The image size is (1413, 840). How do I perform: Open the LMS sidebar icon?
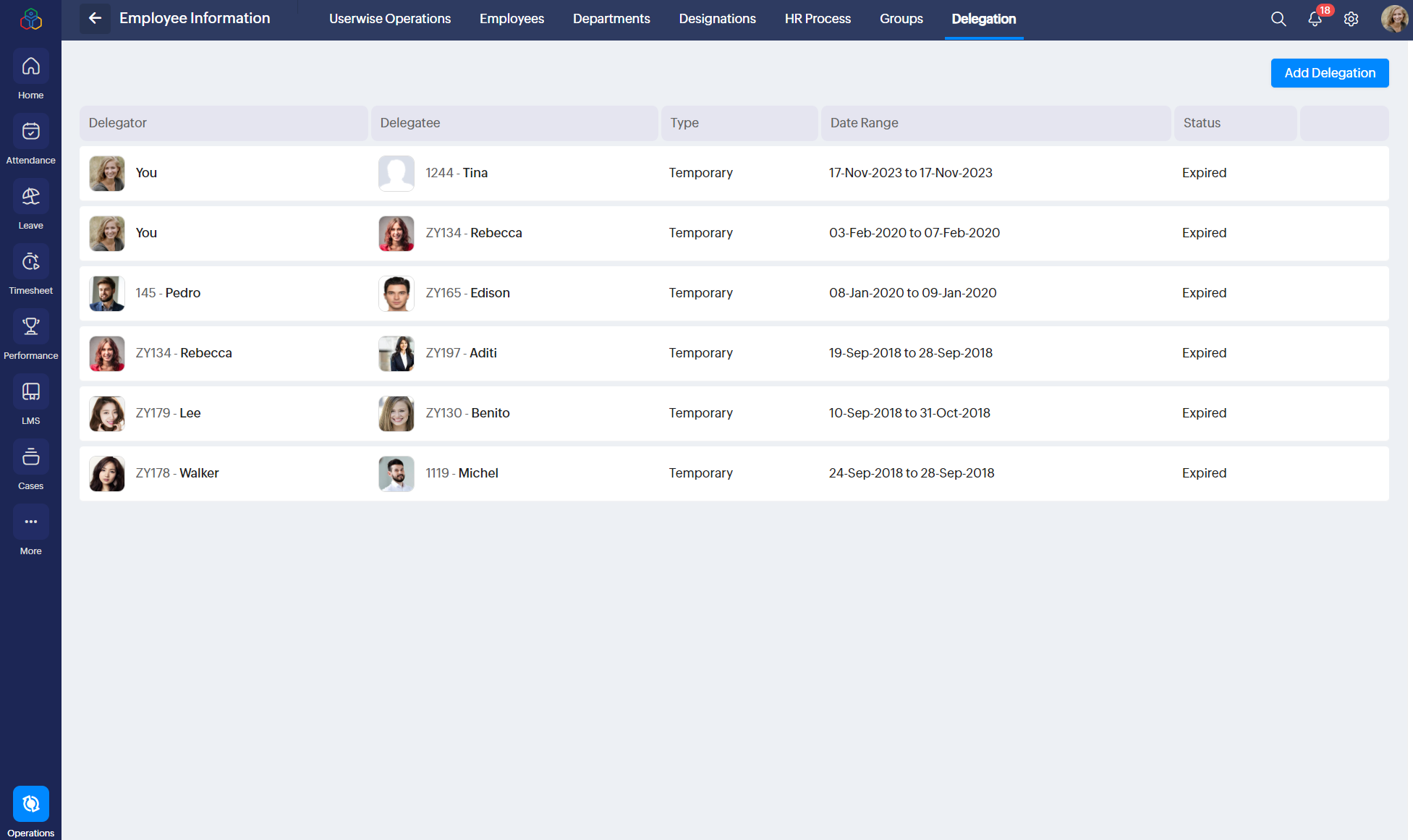30,392
